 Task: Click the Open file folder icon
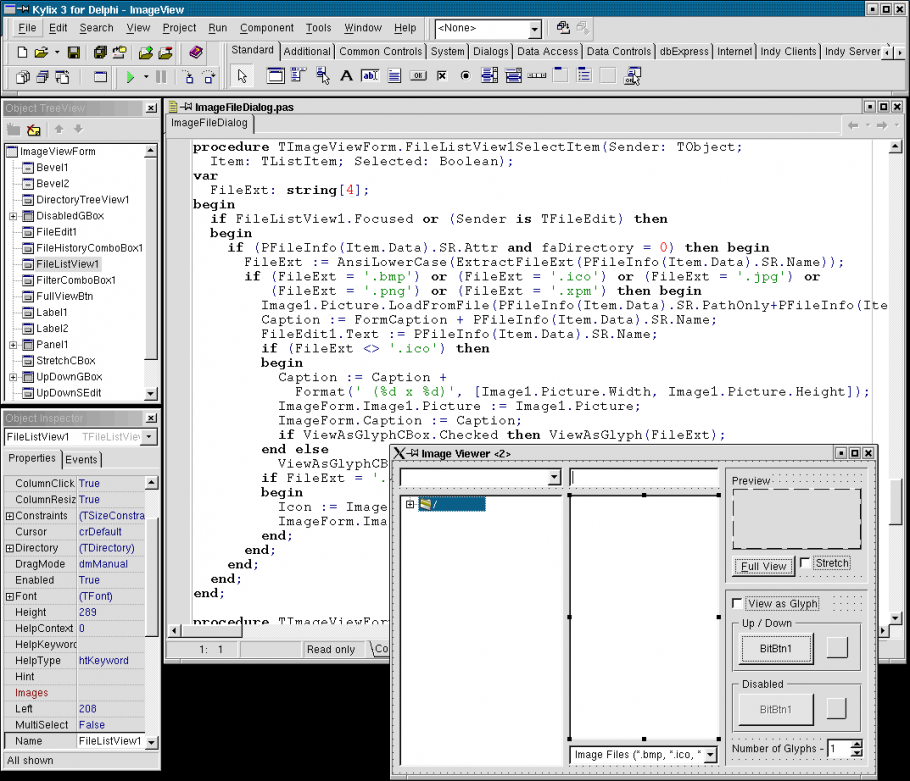point(41,52)
